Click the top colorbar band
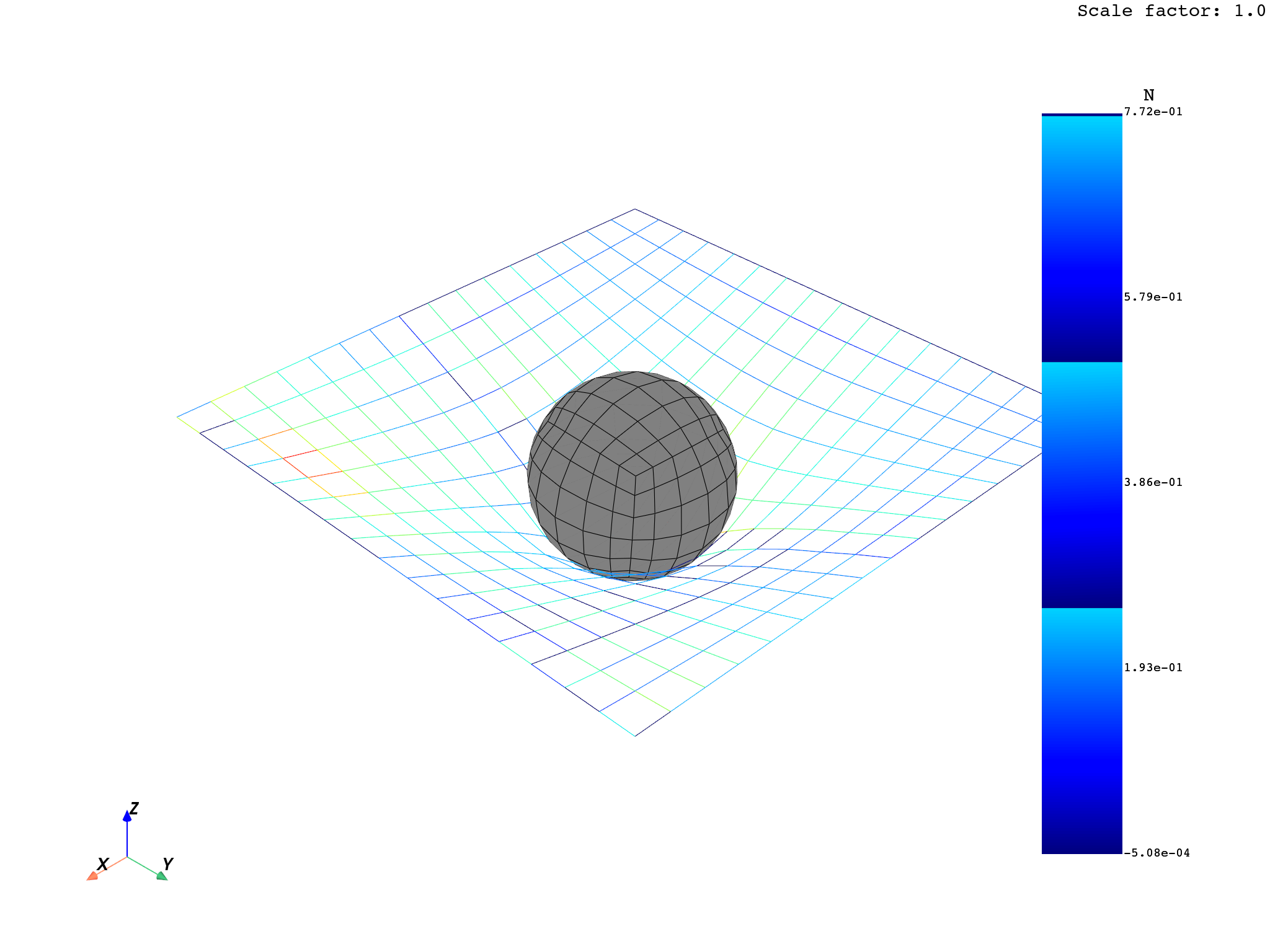Image resolution: width=1270 pixels, height=952 pixels. 1081,239
